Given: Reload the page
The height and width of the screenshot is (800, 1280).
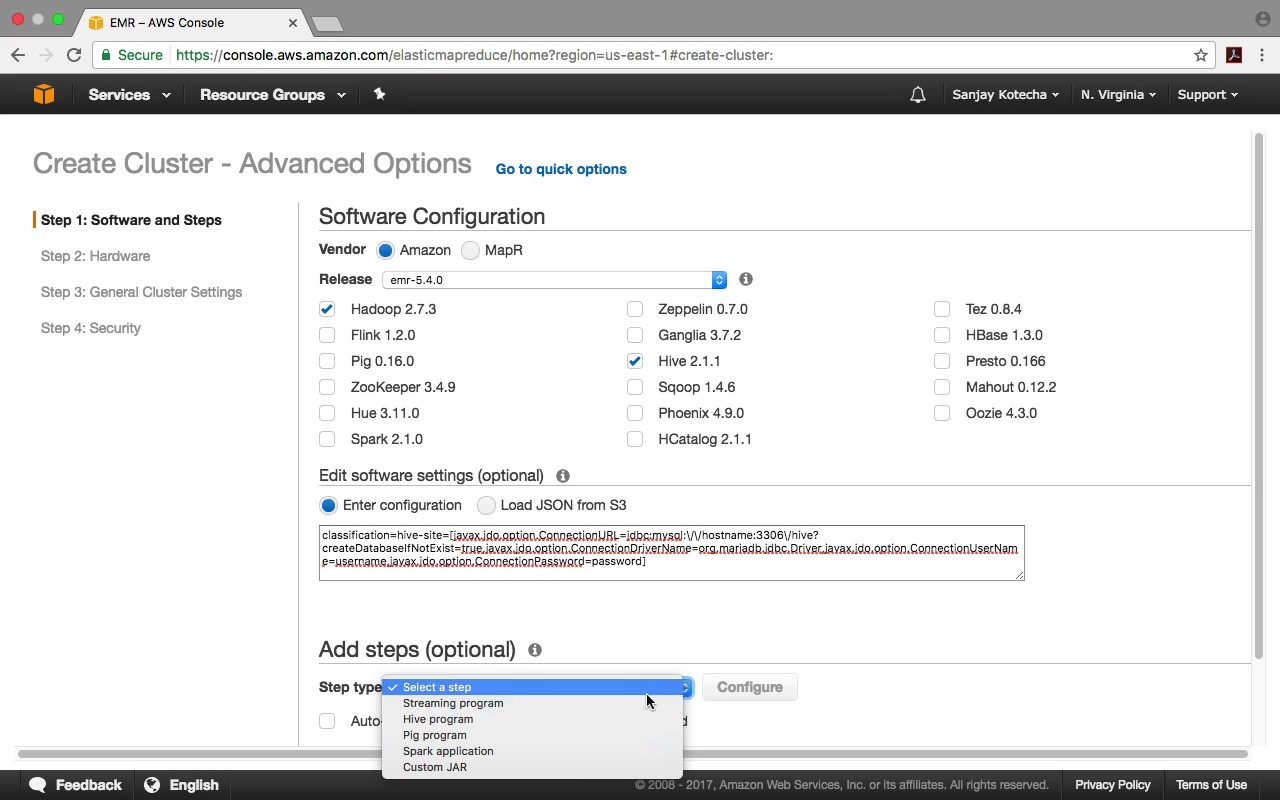Looking at the screenshot, I should click(x=74, y=55).
